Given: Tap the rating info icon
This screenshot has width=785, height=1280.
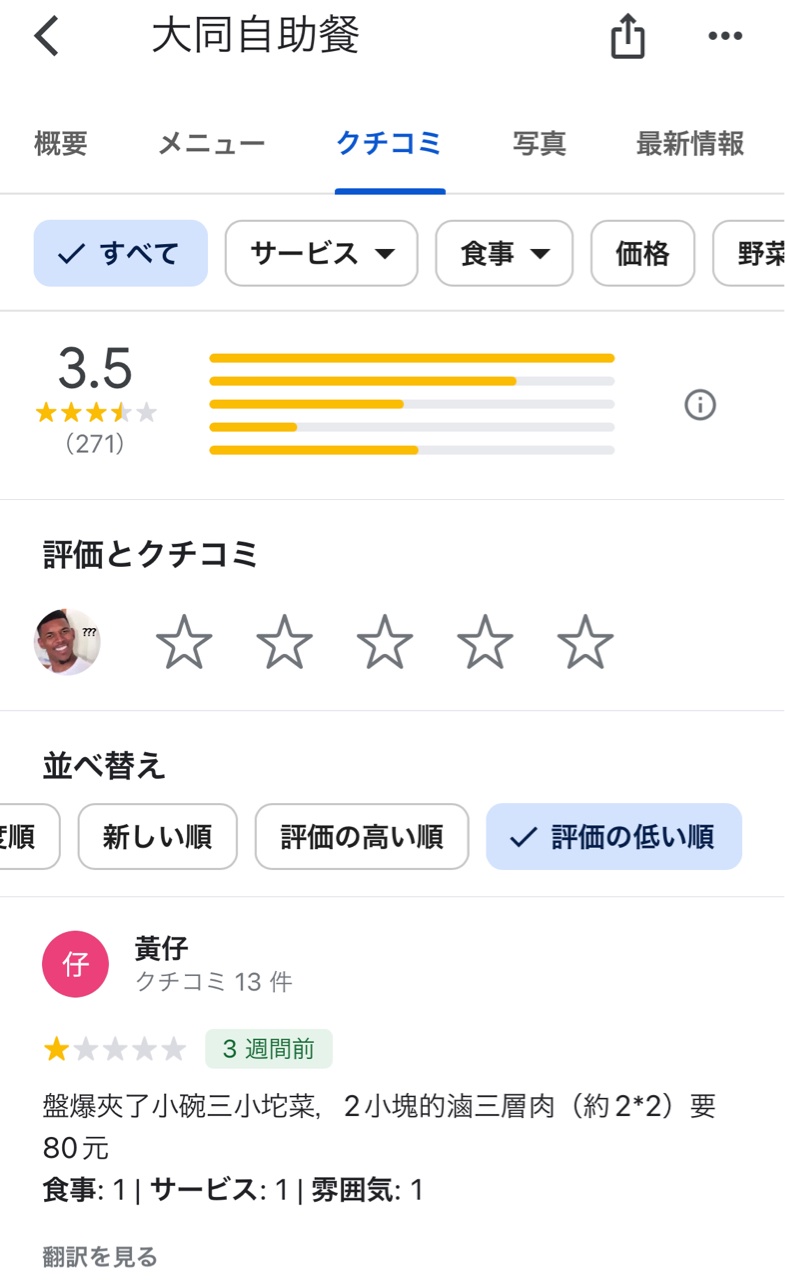Looking at the screenshot, I should 700,405.
